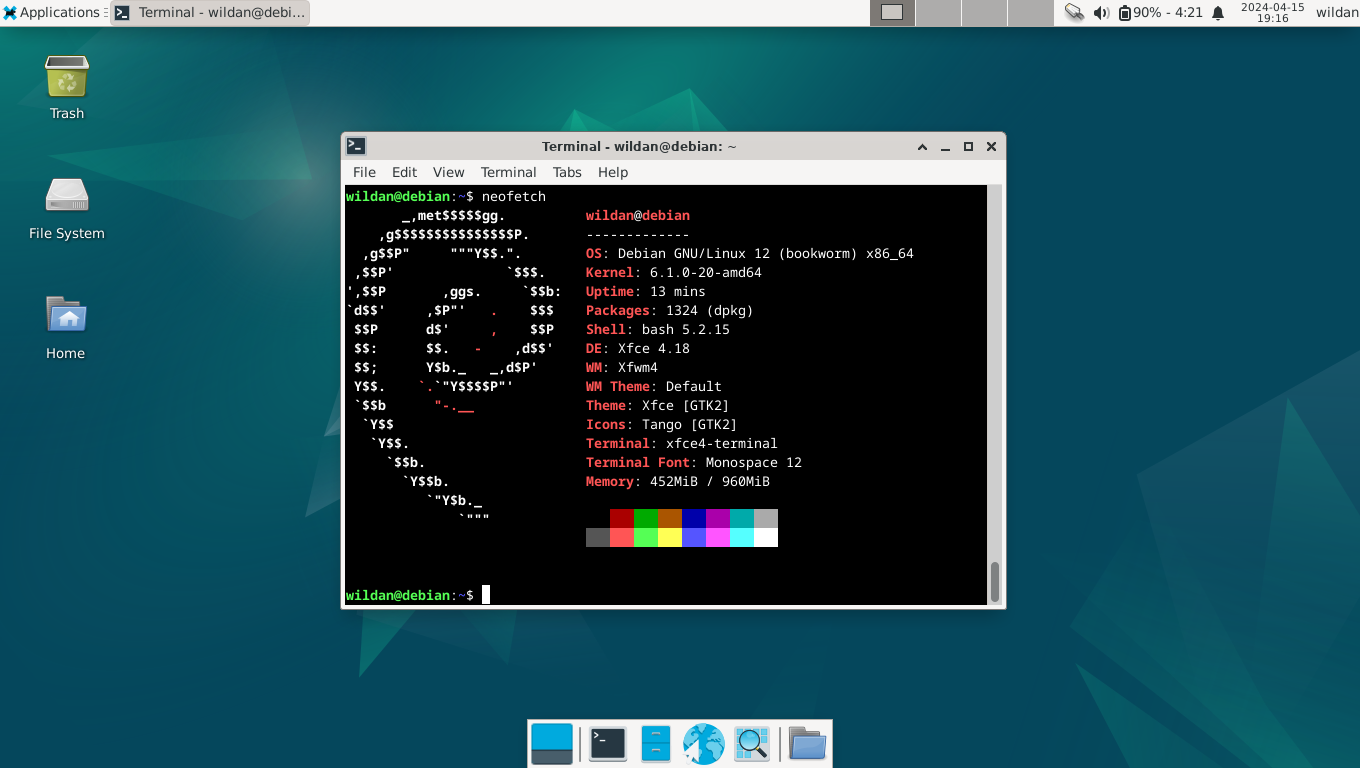Click the 'WM: Xfwm4' line

tap(622, 367)
